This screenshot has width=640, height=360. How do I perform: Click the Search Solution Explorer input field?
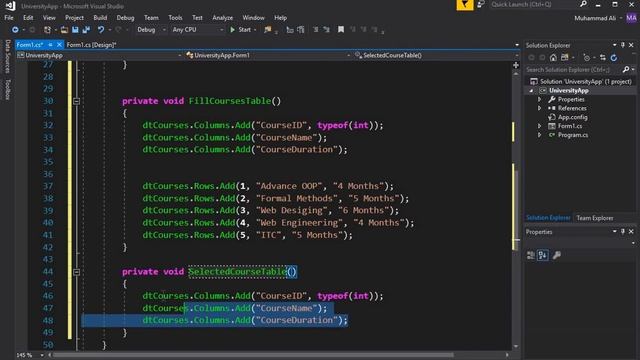(x=573, y=70)
